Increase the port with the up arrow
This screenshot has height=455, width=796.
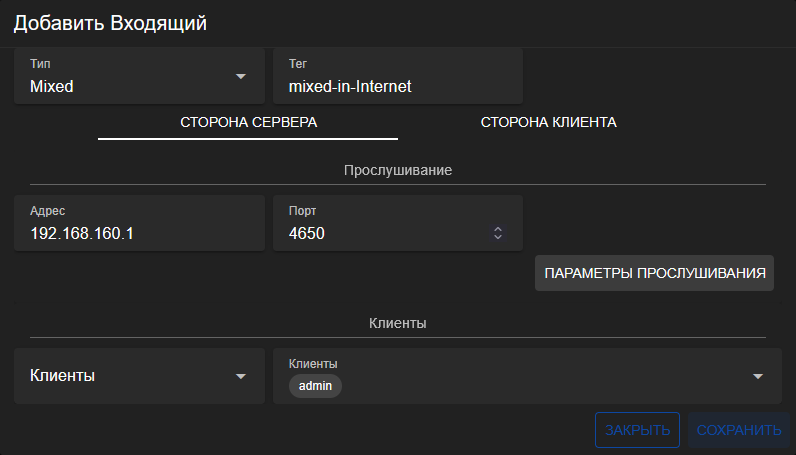point(498,229)
